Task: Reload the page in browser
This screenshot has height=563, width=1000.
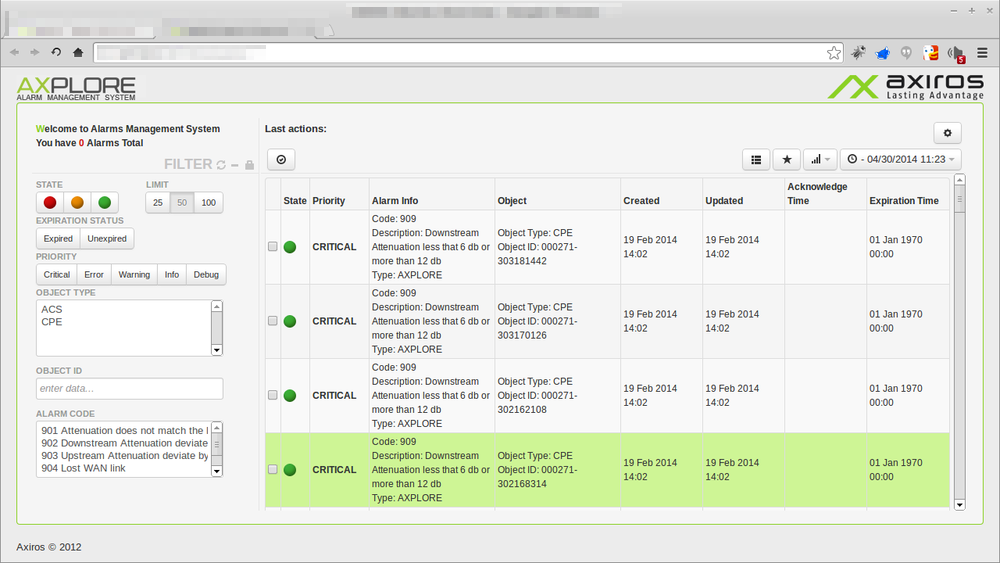Action: pos(56,52)
